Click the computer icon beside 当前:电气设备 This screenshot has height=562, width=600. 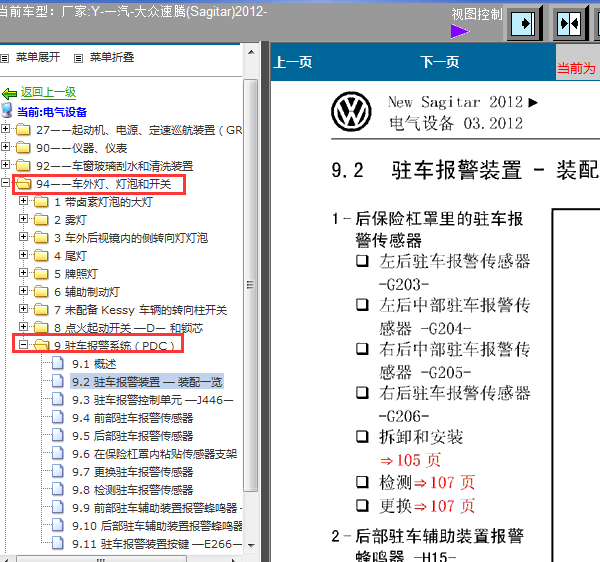click(7, 110)
